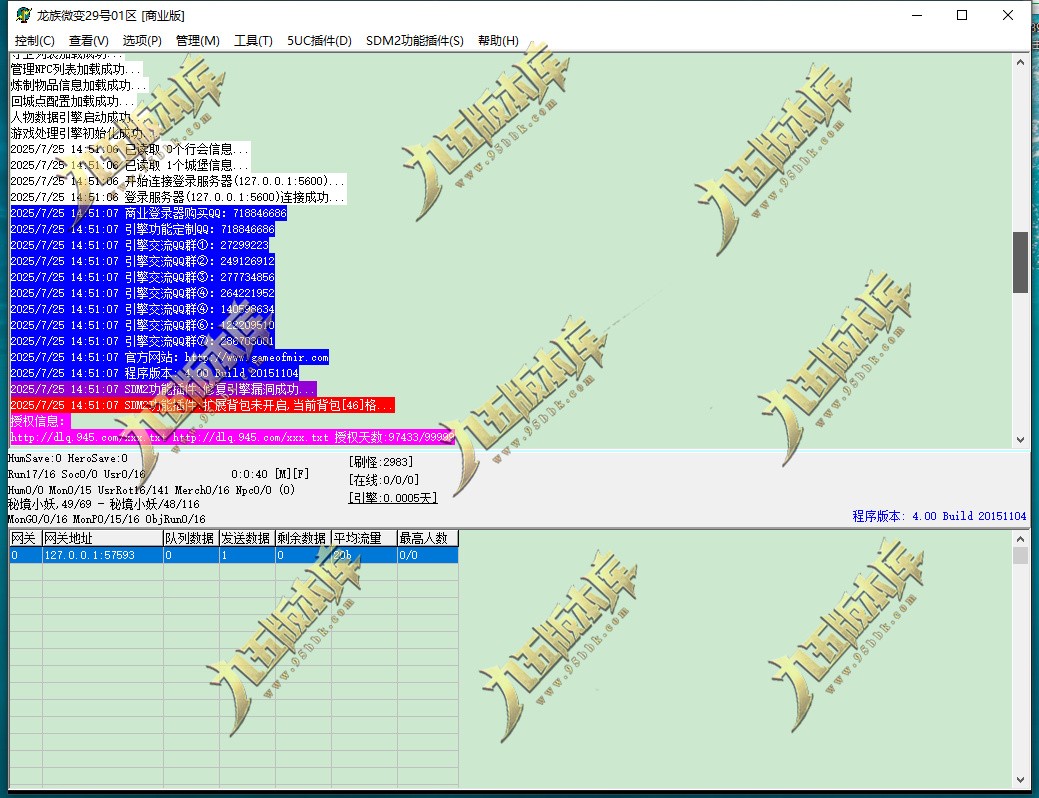Click the MonG0/0/16 MonP0/15/16 status line
This screenshot has width=1039, height=798.
[107, 519]
